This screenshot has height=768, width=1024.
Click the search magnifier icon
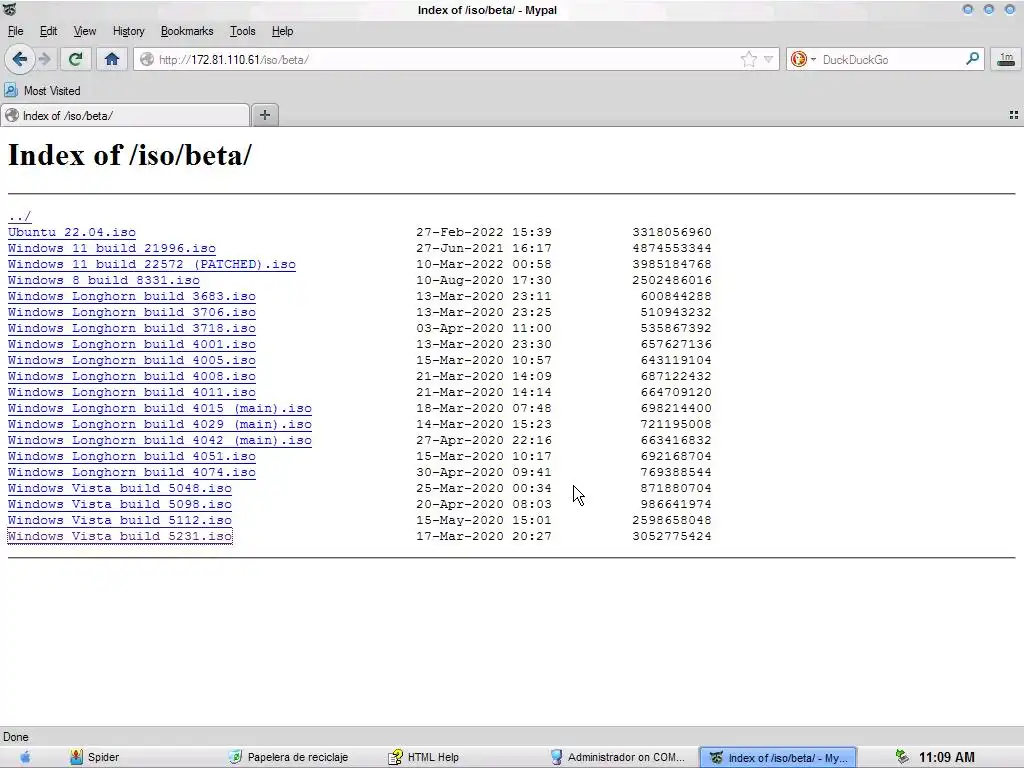tap(972, 59)
